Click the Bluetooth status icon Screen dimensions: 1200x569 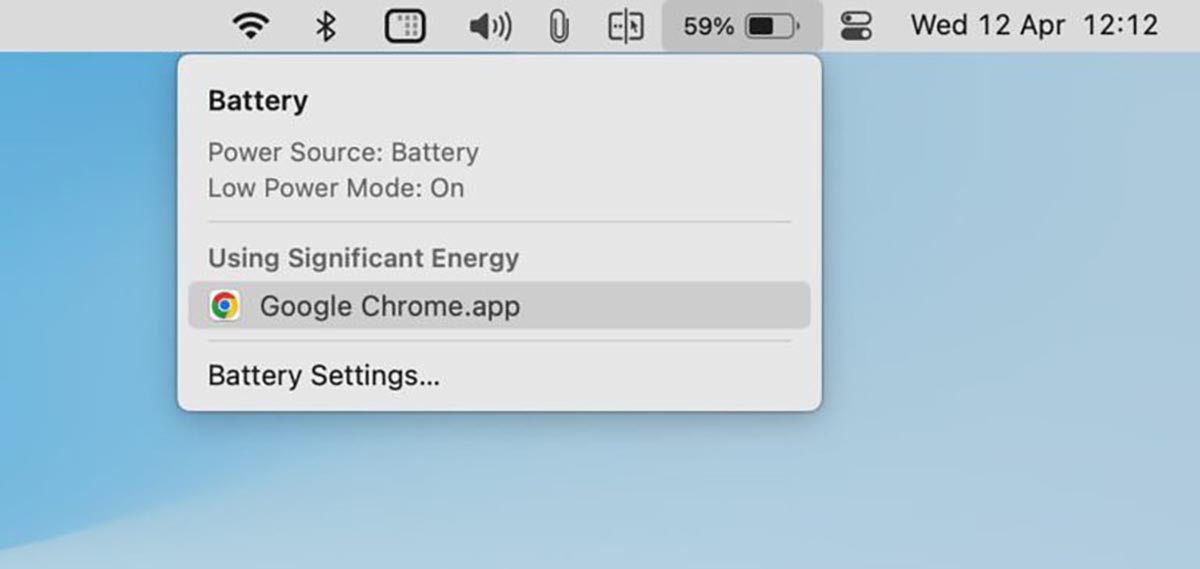click(326, 26)
